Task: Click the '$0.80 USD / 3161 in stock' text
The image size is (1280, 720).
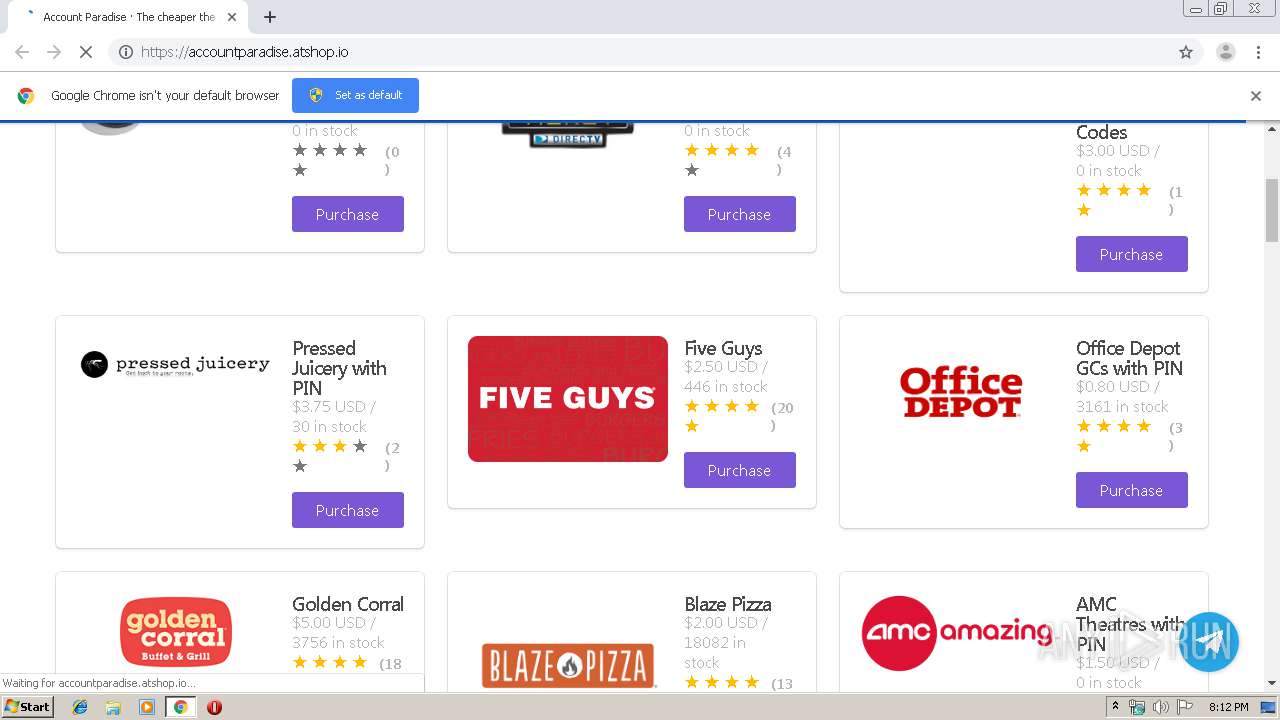Action: point(1122,397)
